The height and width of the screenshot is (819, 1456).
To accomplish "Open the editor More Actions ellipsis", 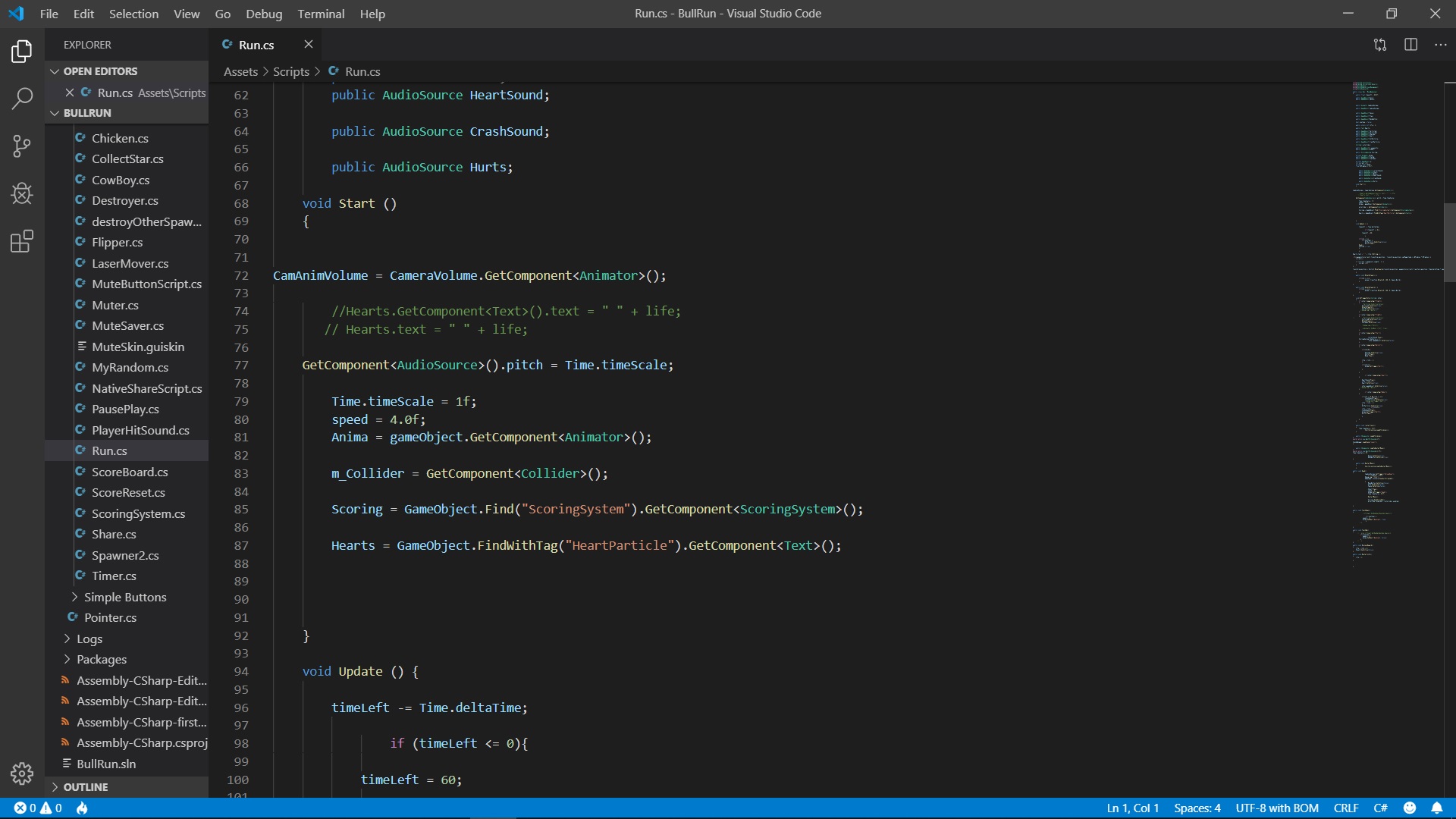I will tap(1441, 45).
